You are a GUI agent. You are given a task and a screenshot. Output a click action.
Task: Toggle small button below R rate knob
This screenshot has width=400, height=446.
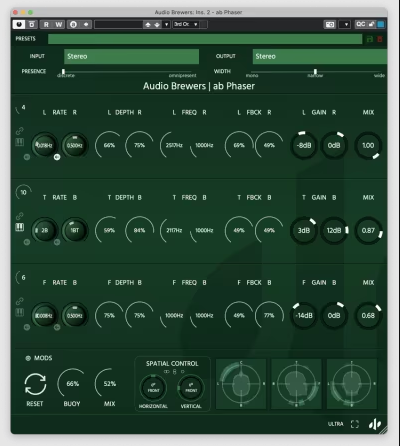(x=57, y=157)
